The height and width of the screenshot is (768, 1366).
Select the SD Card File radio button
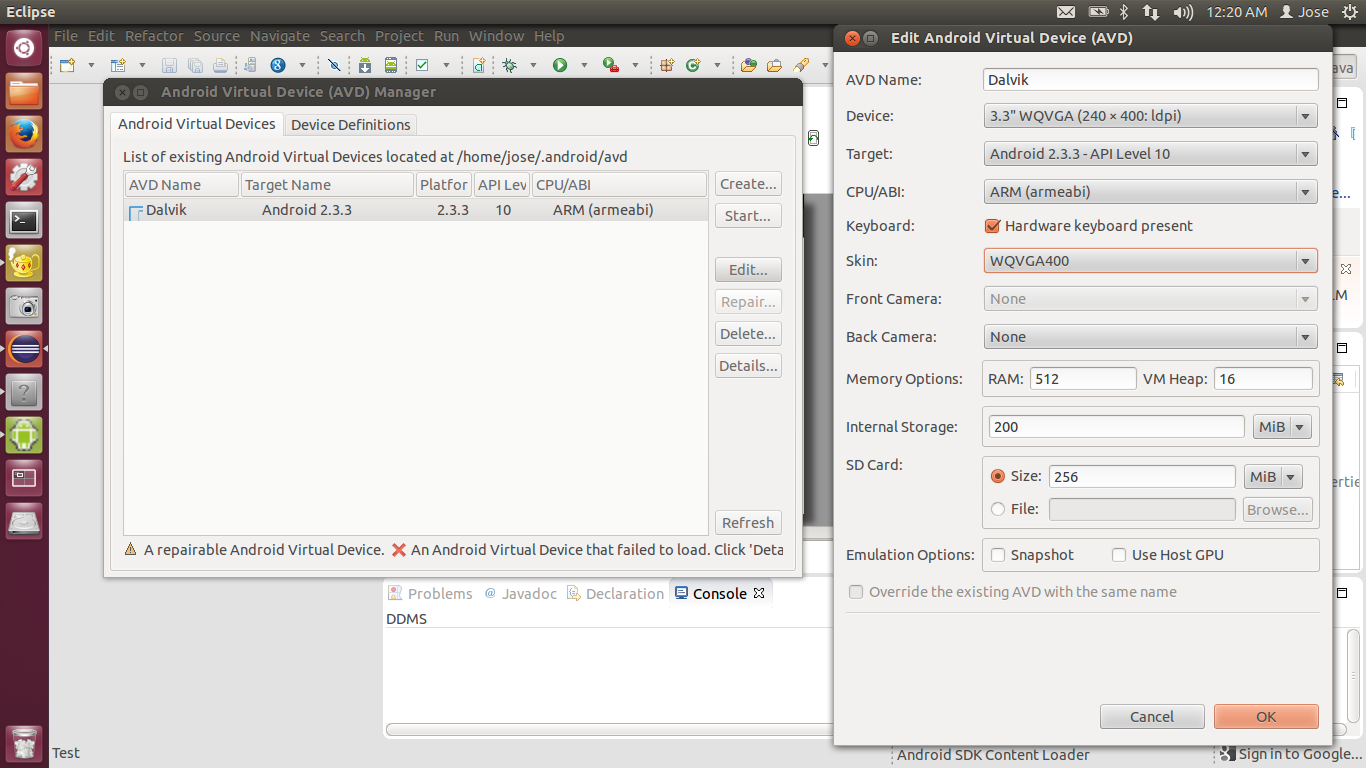[998, 509]
